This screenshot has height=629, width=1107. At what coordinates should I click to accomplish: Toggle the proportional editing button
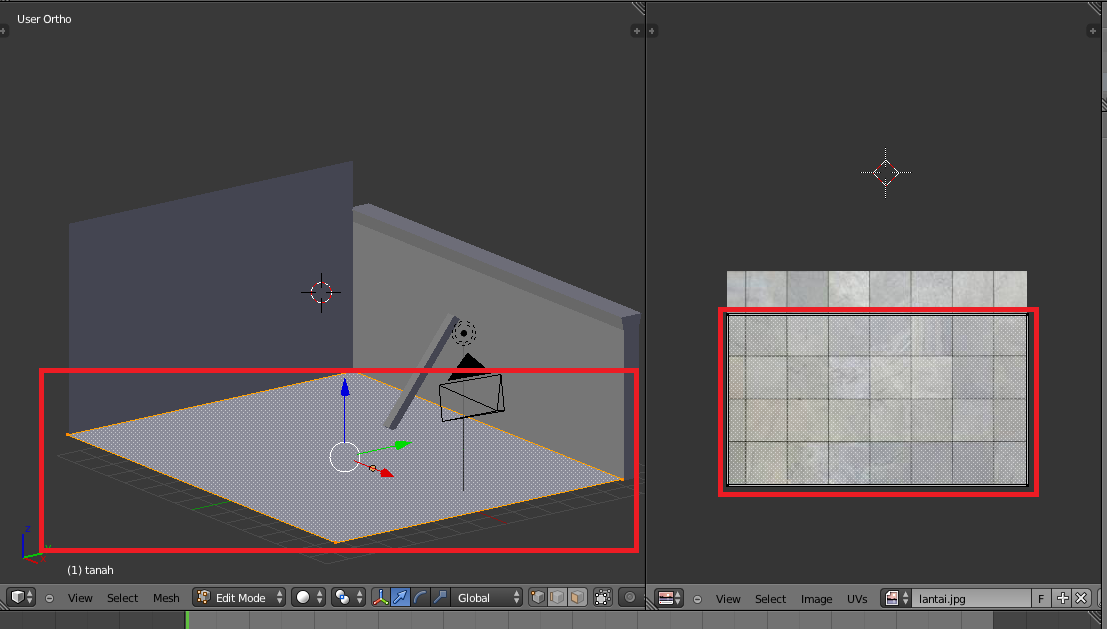630,597
